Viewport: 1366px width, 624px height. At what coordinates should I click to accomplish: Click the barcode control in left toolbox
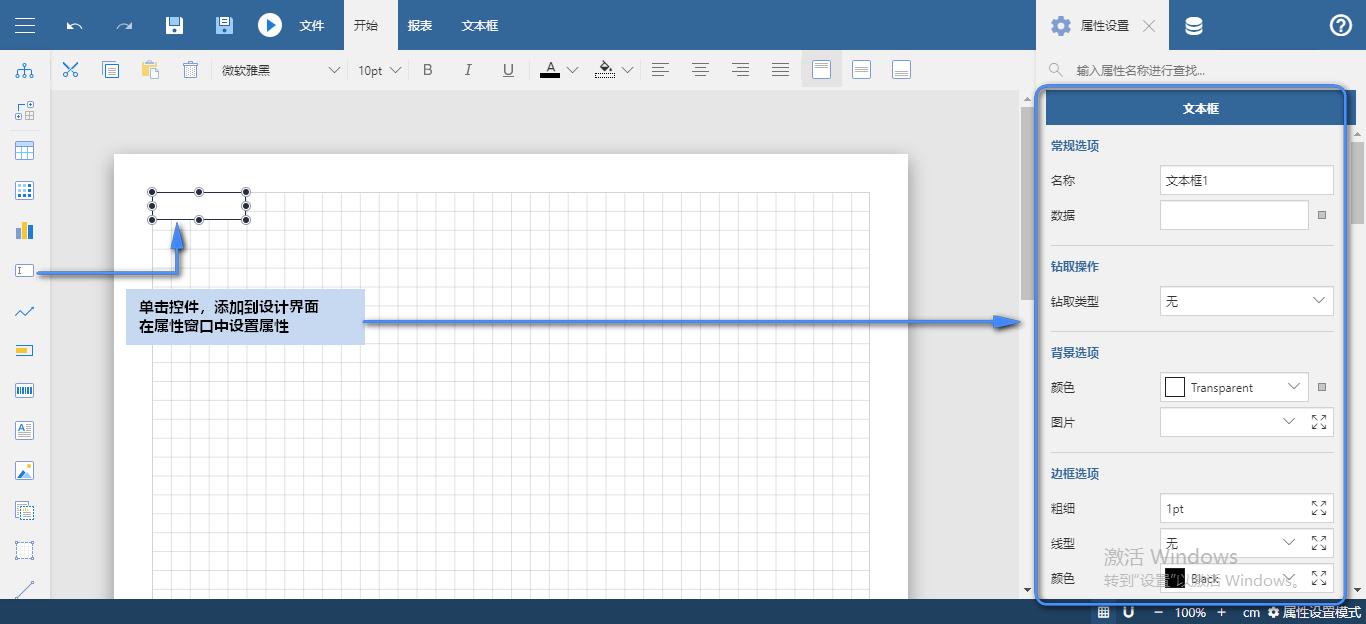[24, 391]
